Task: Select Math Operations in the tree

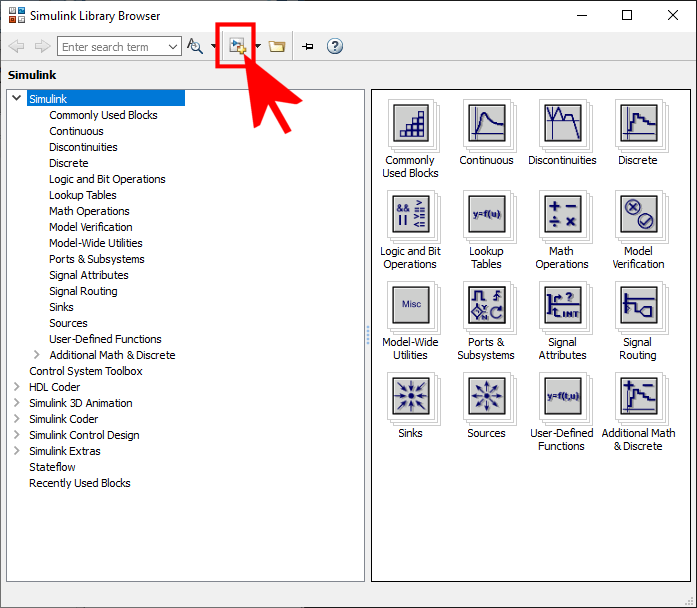Action: [89, 211]
